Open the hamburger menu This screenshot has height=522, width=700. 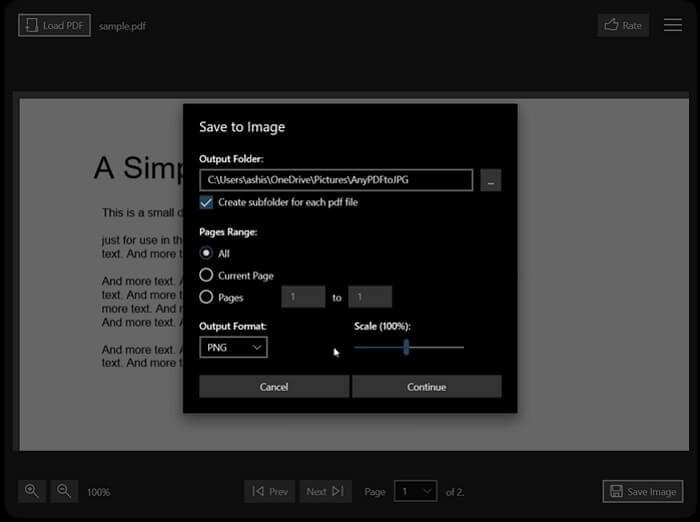(x=673, y=25)
